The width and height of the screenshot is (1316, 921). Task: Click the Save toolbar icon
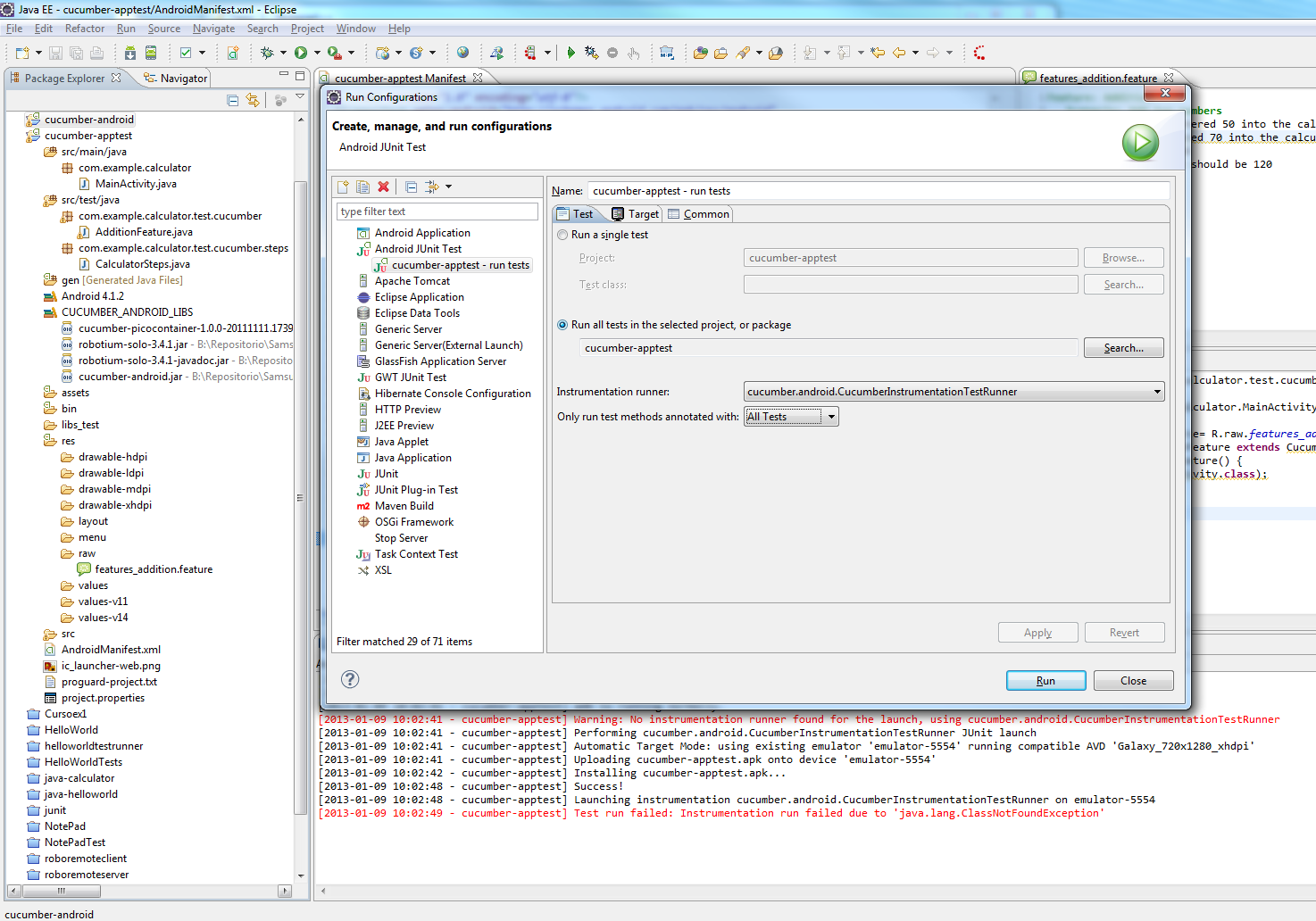55,53
